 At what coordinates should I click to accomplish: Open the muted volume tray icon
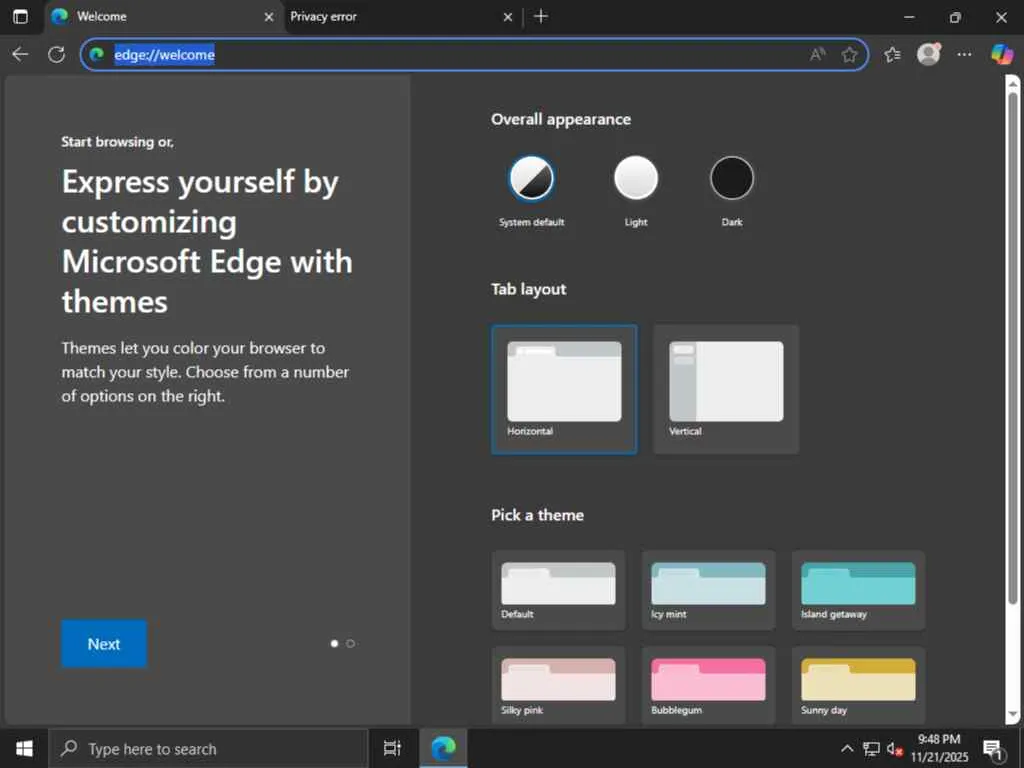[894, 749]
